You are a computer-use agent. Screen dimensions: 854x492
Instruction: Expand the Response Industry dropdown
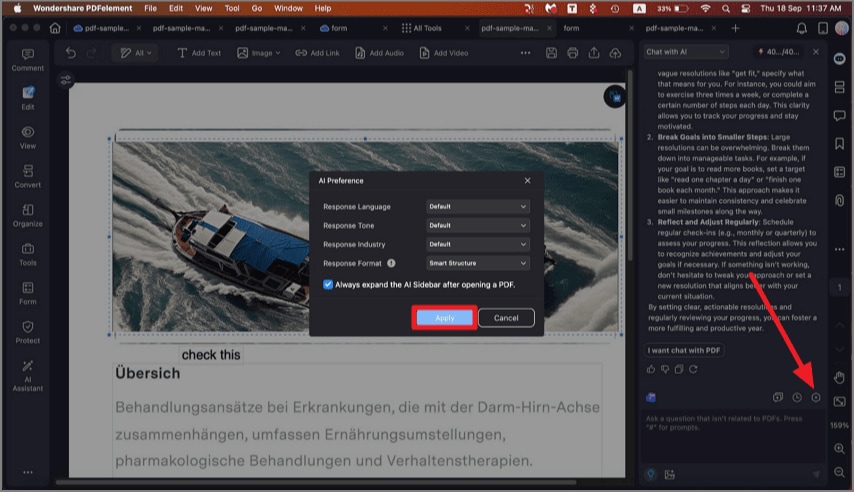pyautogui.click(x=478, y=244)
